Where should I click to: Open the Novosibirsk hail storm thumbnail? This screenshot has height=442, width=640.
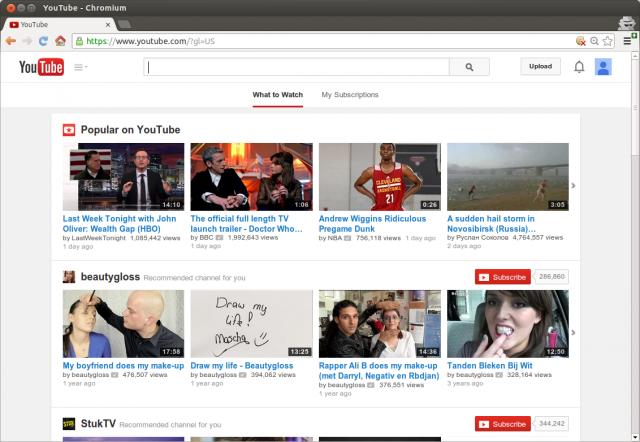point(508,177)
